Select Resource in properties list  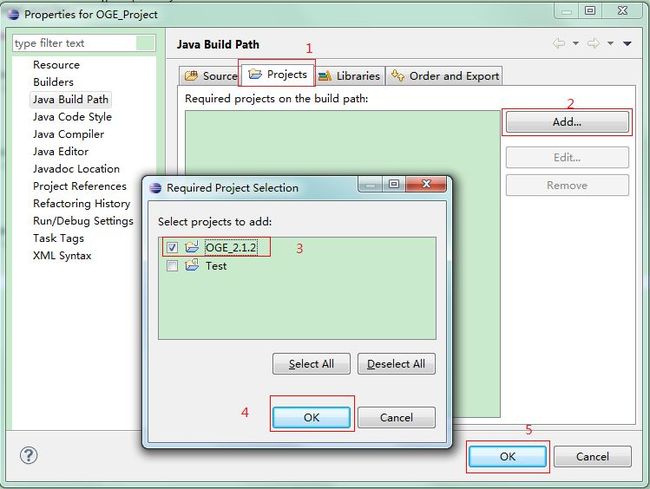56,65
